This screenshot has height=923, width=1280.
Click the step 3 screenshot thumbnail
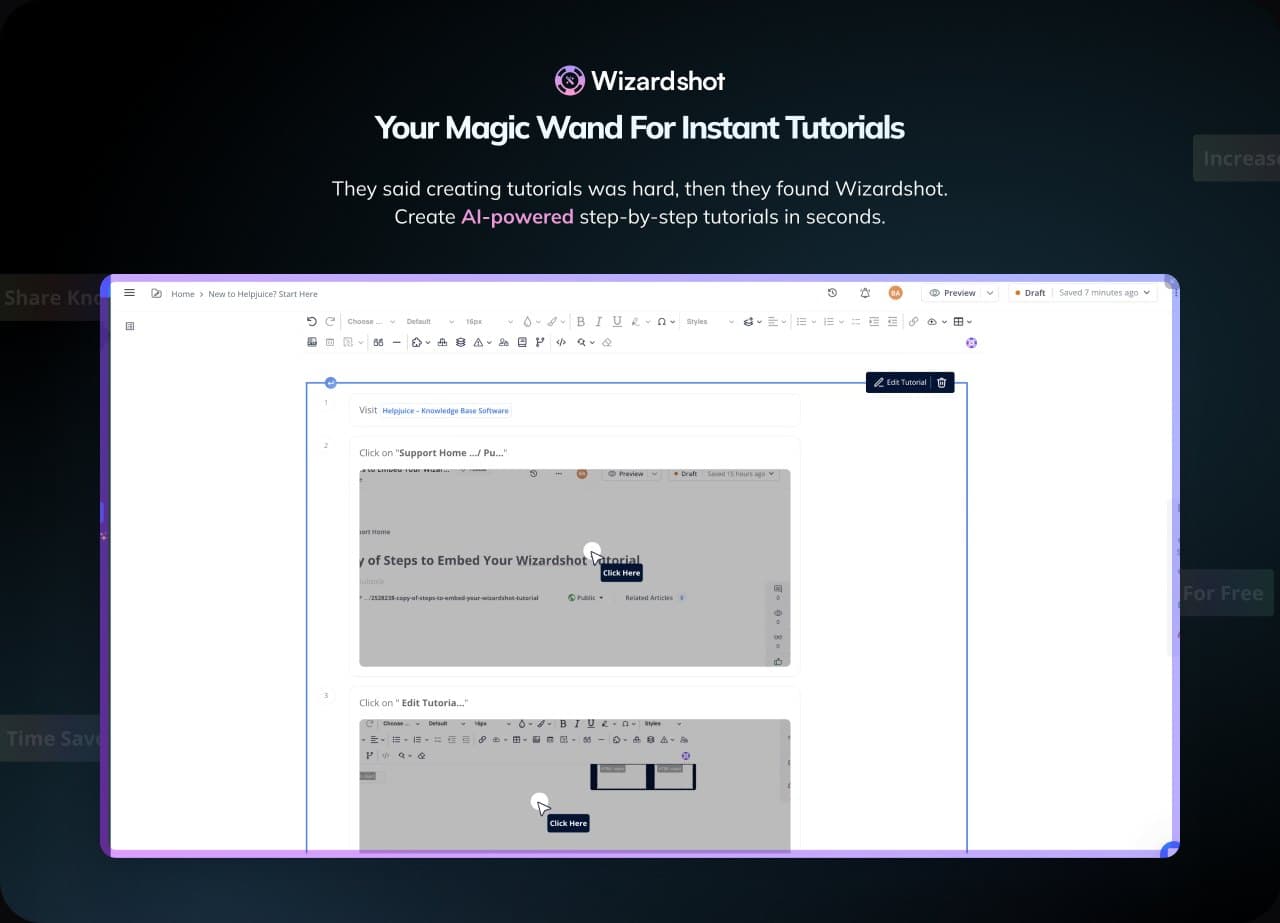(575, 785)
